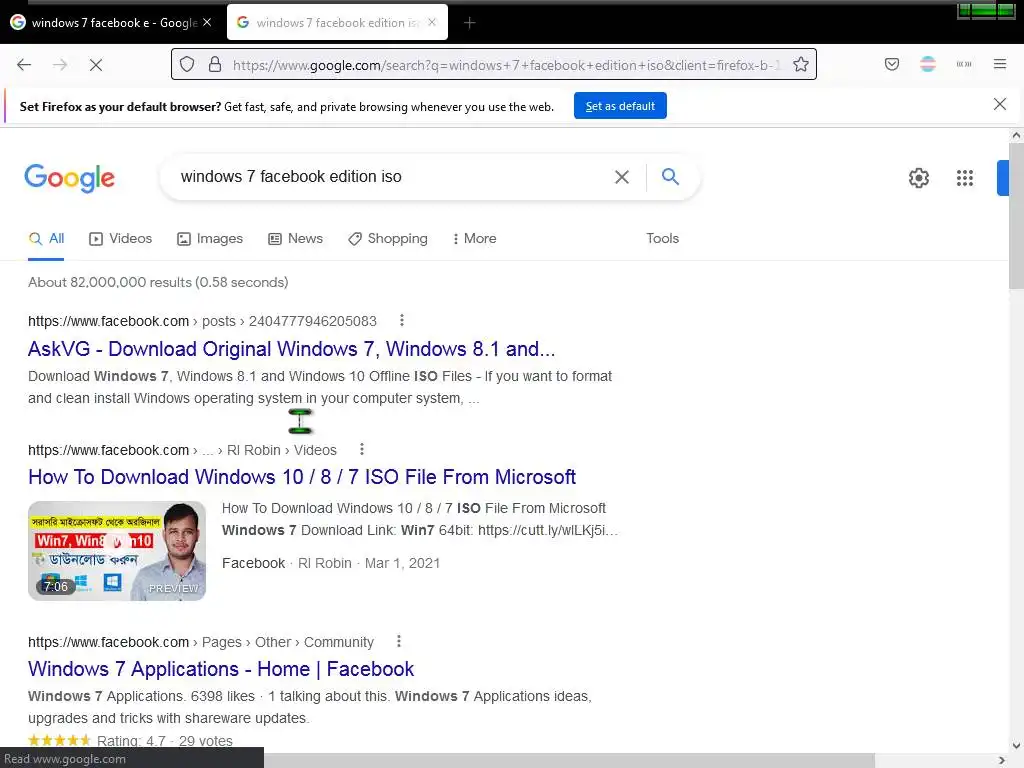Click the vertical scrollbar thumb
Image resolution: width=1024 pixels, height=768 pixels.
1016,216
